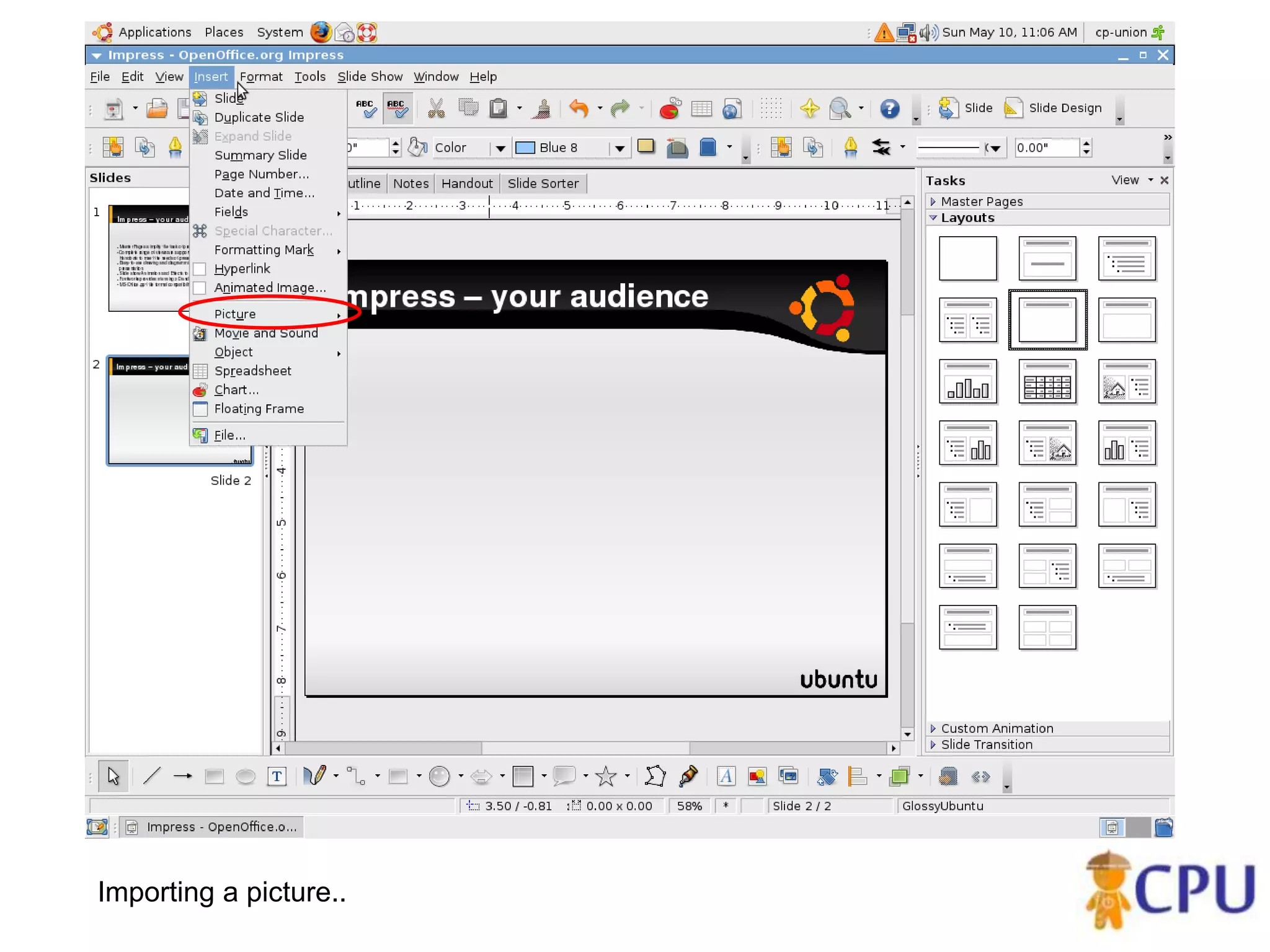Click the Slide button in Presentation toolbar
This screenshot has width=1270, height=952.
click(966, 108)
